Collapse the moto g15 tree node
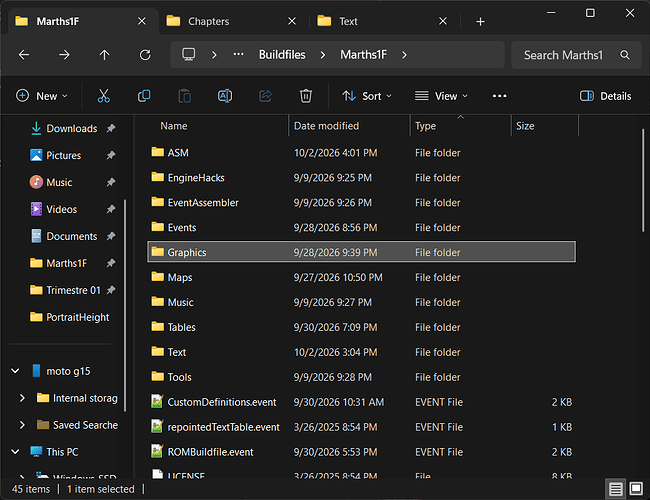650x500 pixels. (x=15, y=371)
